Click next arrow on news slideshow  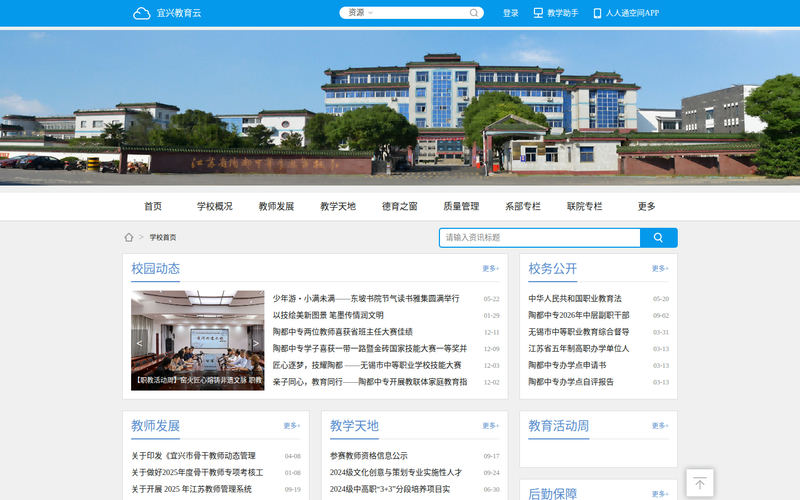tap(256, 343)
